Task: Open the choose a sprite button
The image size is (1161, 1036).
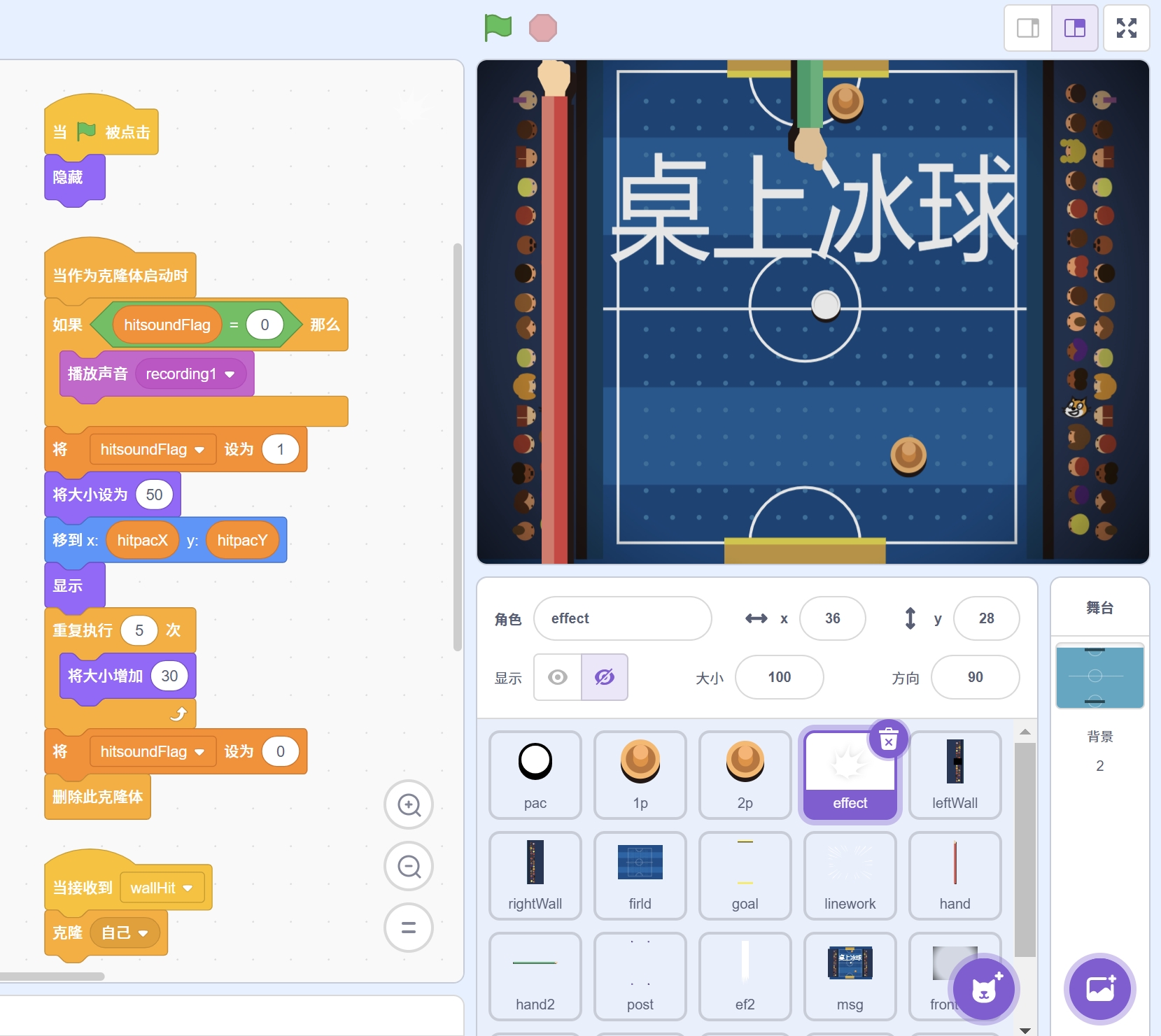Action: [983, 989]
